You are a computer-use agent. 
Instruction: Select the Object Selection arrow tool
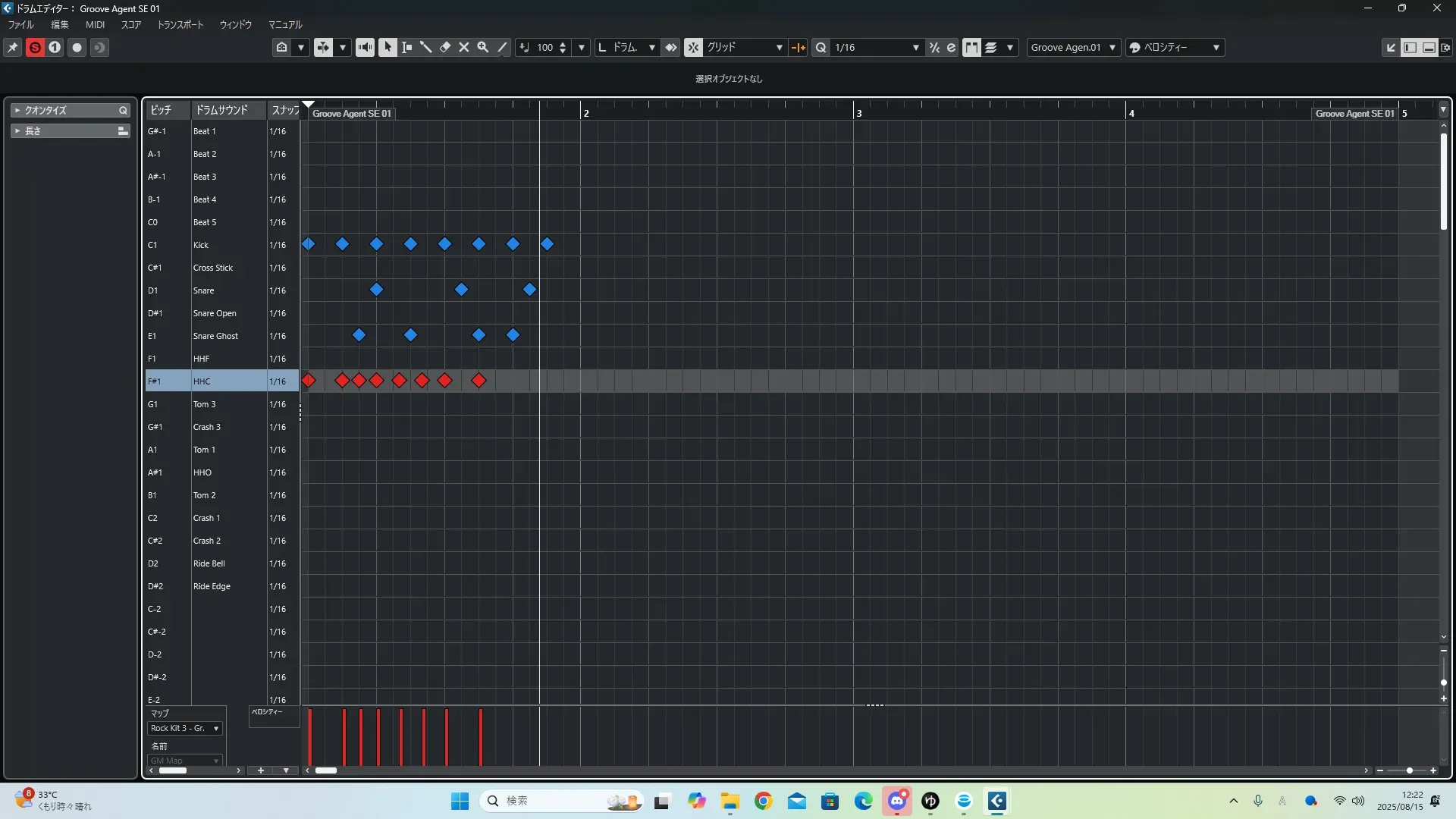(x=388, y=47)
